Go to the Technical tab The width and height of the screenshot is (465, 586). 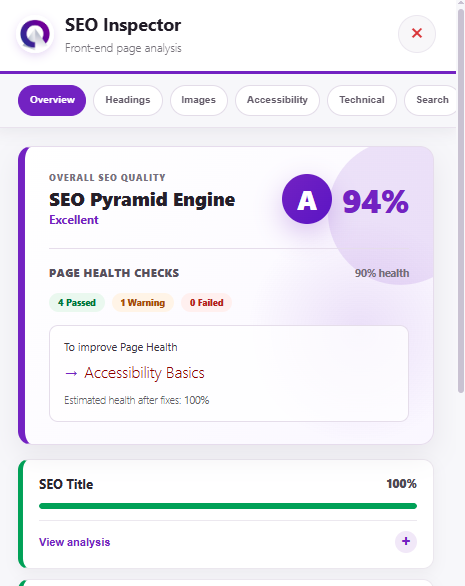pyautogui.click(x=362, y=100)
